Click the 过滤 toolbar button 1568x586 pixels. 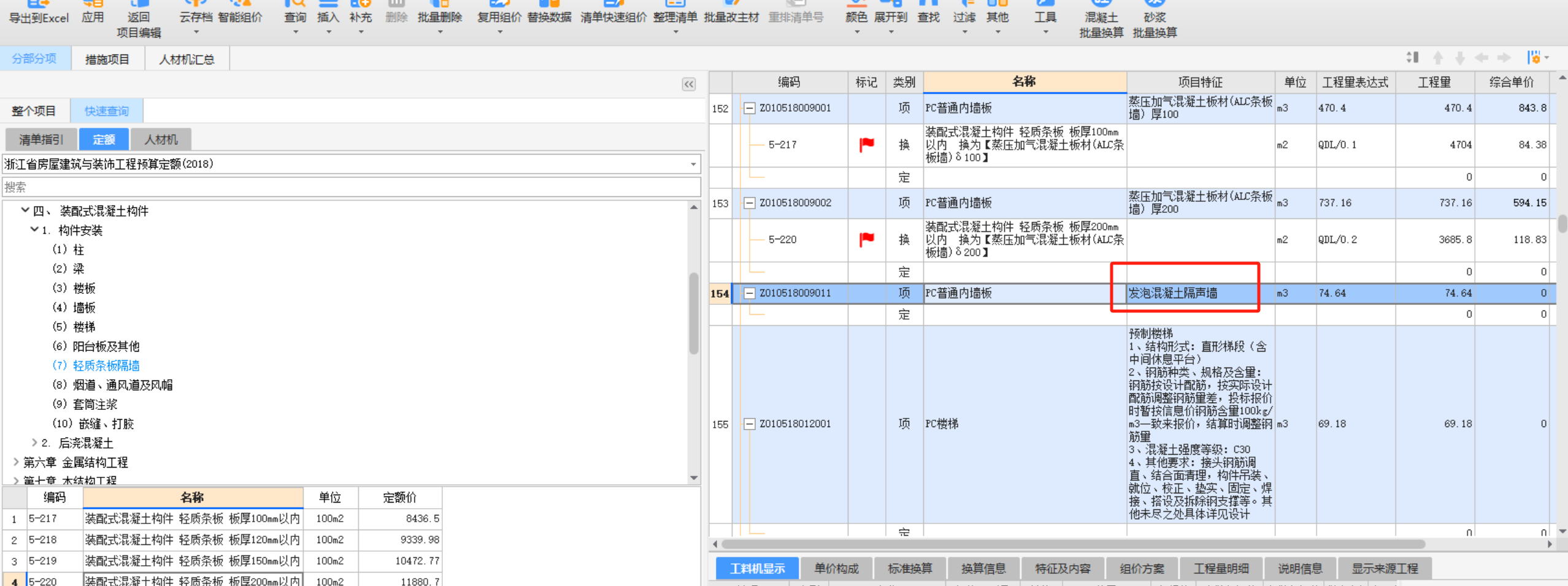click(x=964, y=17)
